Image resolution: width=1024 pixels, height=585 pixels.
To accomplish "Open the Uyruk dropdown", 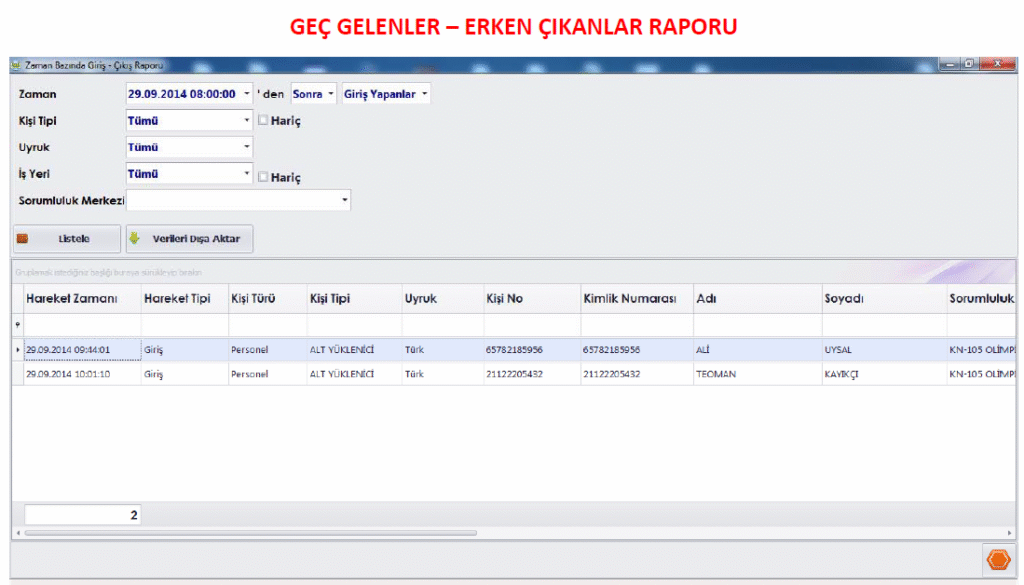I will click(247, 147).
